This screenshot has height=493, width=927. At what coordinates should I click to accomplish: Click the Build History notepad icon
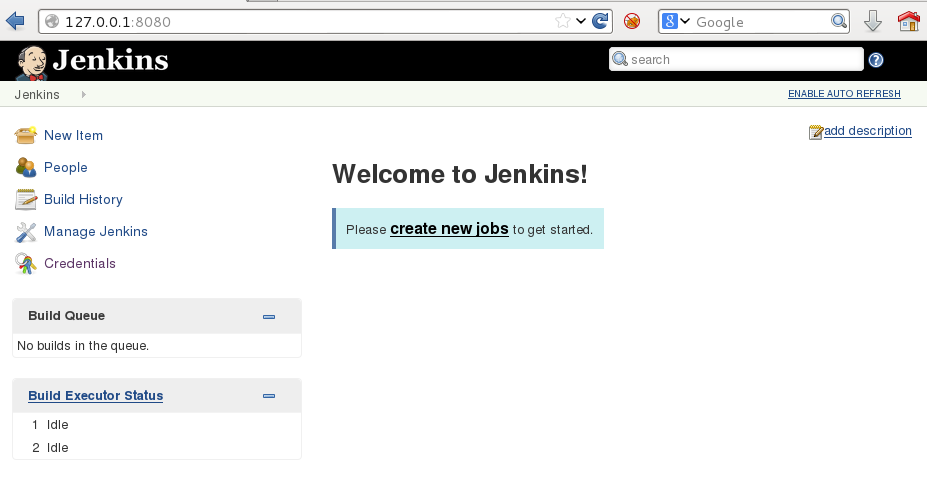(25, 199)
